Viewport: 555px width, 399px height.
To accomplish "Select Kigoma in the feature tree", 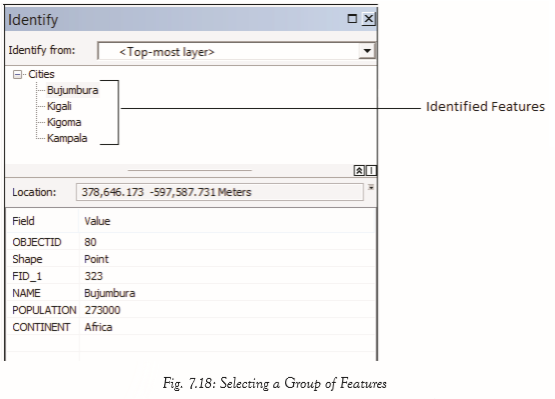I will (x=64, y=122).
